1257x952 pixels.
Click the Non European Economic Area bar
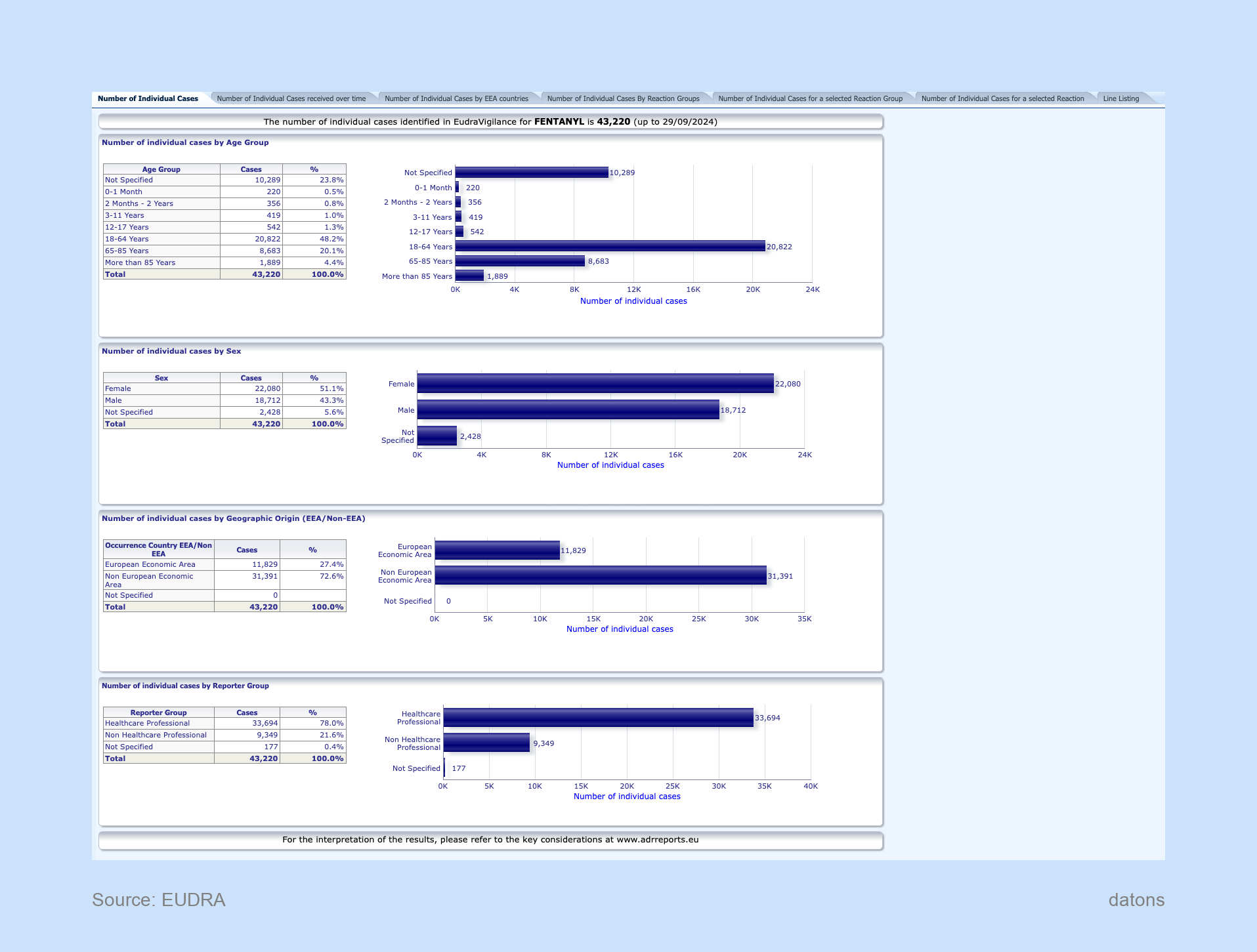click(600, 576)
